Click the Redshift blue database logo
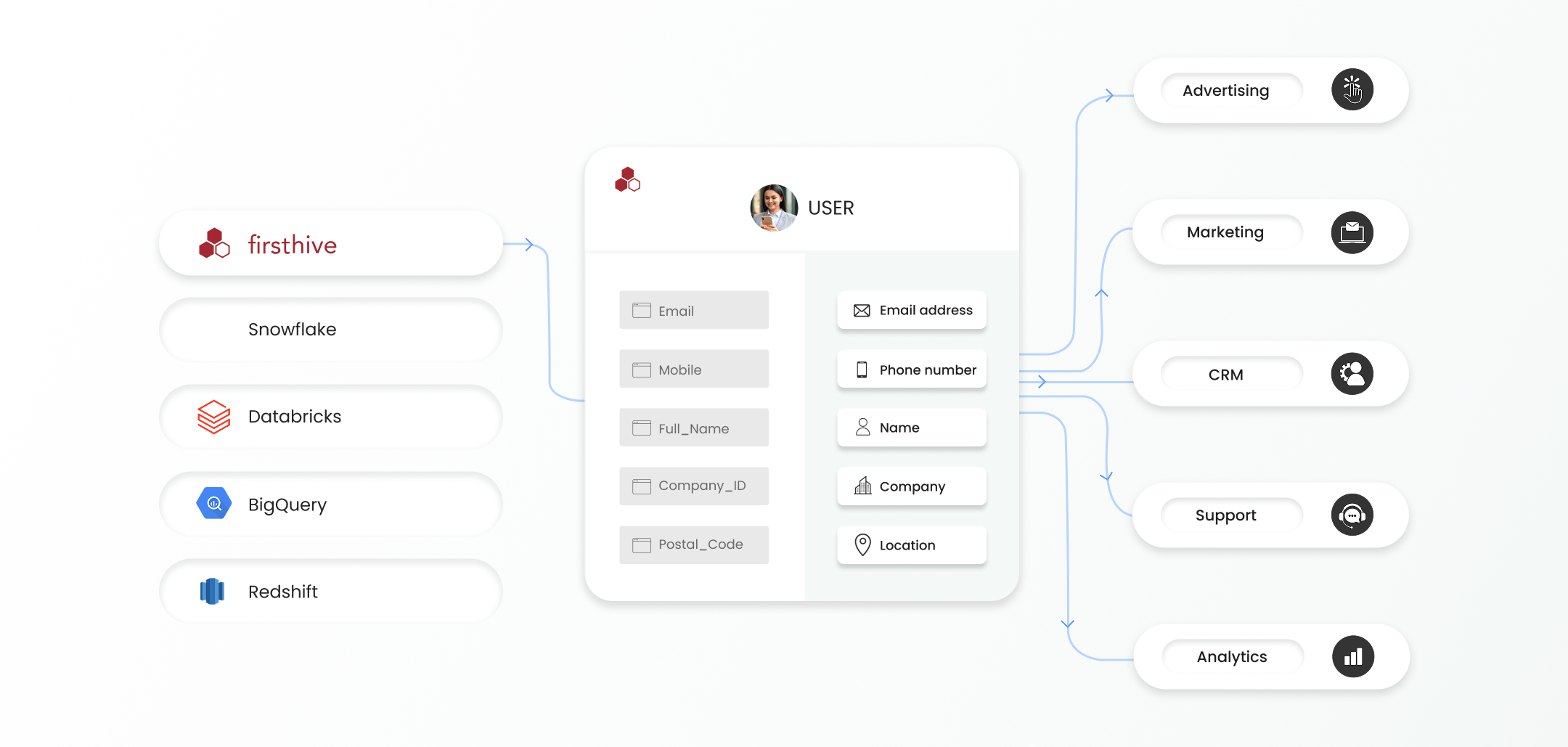Viewport: 1568px width, 747px height. (x=212, y=591)
